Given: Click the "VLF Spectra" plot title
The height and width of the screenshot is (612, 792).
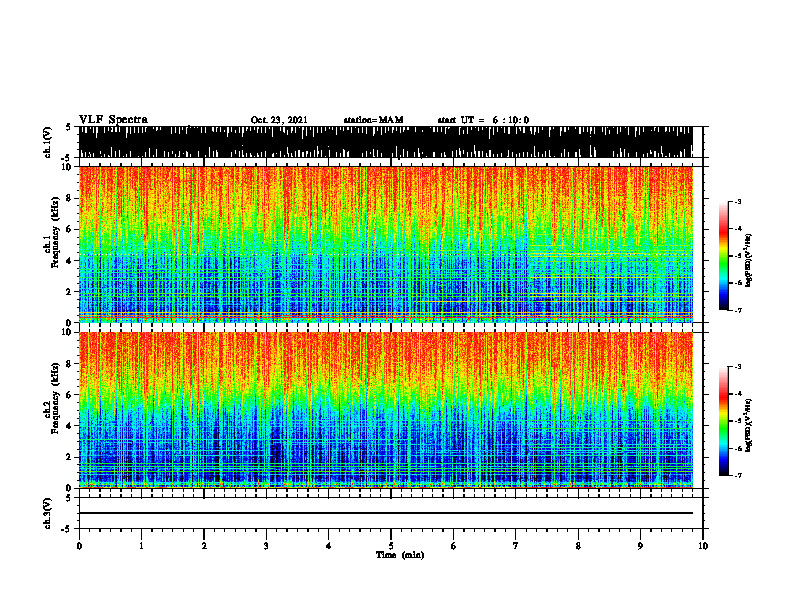Looking at the screenshot, I should [113, 120].
